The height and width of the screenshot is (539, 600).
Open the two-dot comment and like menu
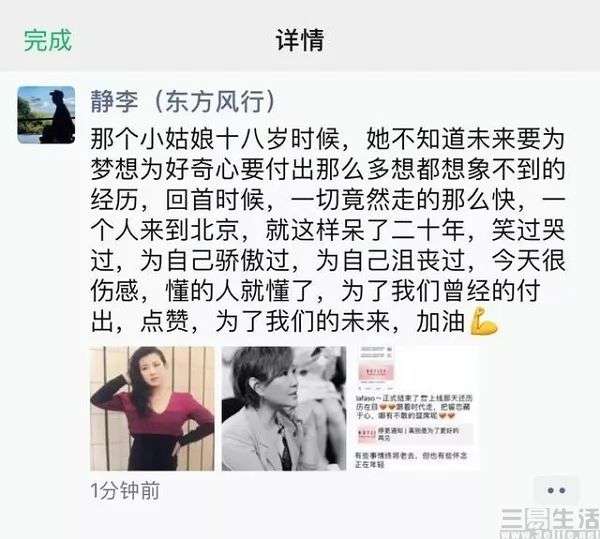[556, 490]
